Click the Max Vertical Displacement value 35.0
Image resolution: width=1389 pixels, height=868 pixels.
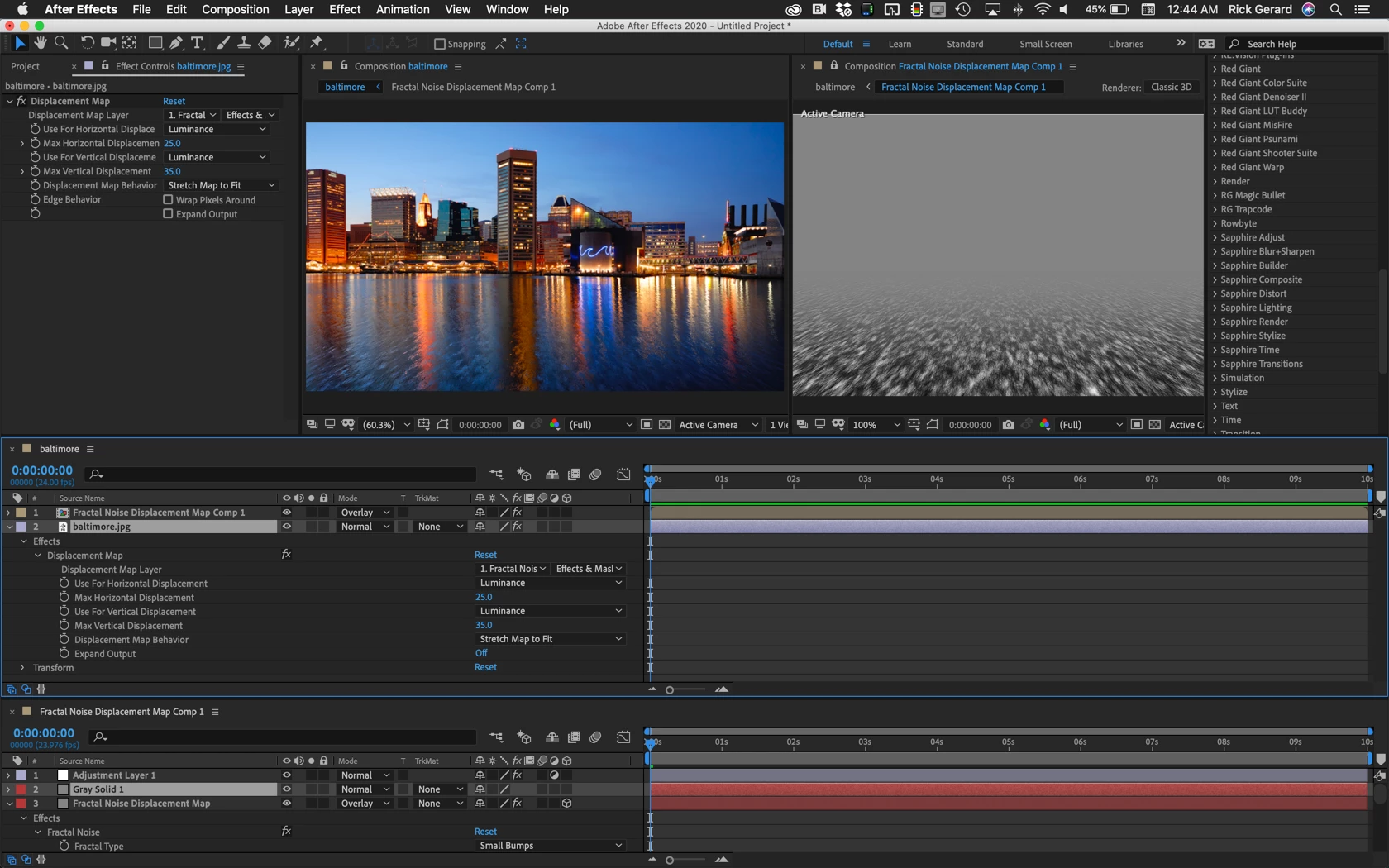pos(172,171)
